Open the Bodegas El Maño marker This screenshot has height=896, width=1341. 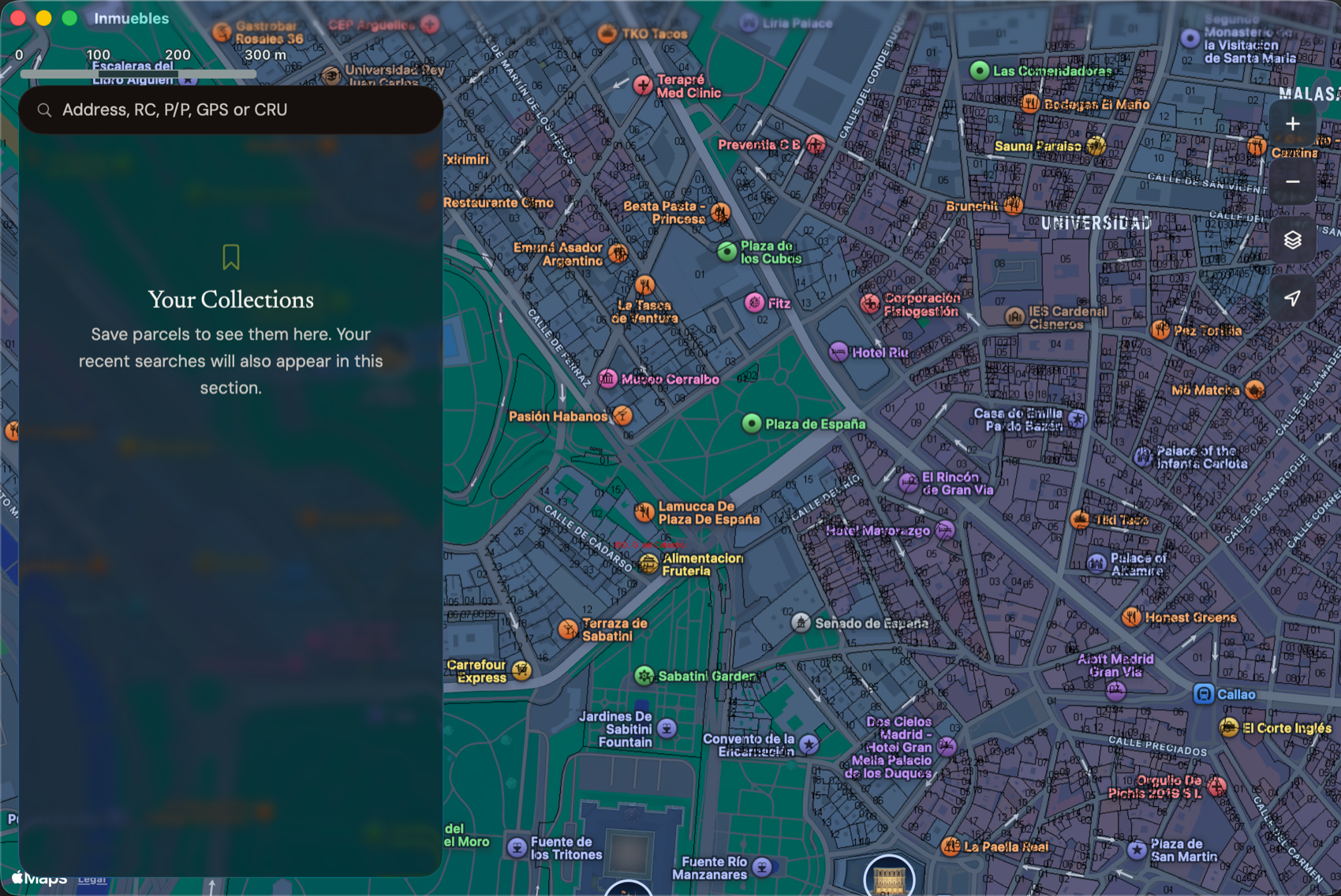coord(1030,104)
